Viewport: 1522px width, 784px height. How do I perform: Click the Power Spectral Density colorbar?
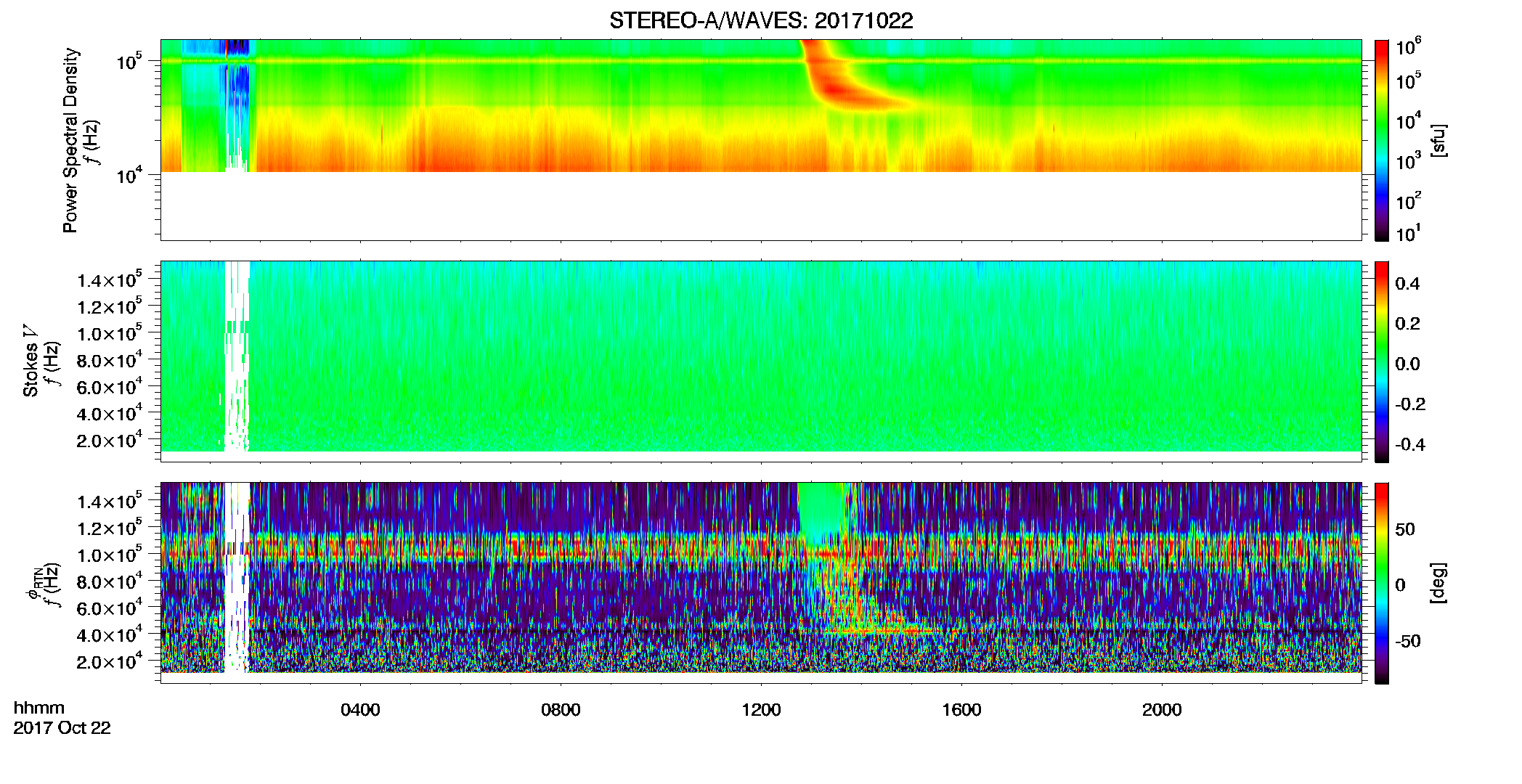(x=1382, y=140)
